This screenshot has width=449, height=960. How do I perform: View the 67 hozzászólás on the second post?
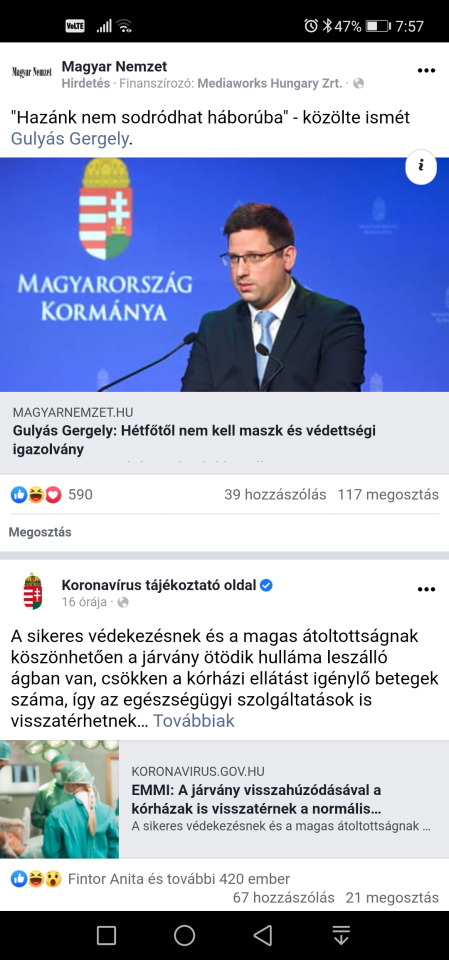point(284,898)
